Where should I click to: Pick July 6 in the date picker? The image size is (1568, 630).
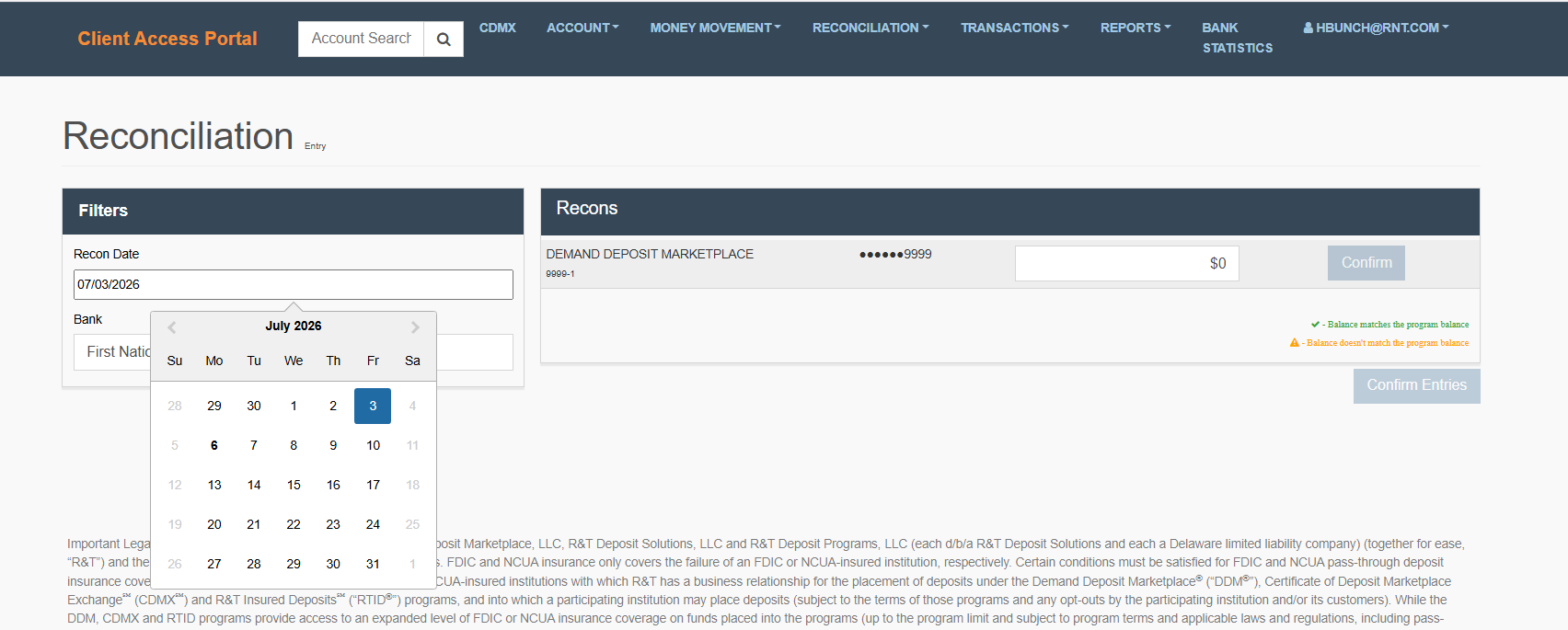tap(214, 445)
